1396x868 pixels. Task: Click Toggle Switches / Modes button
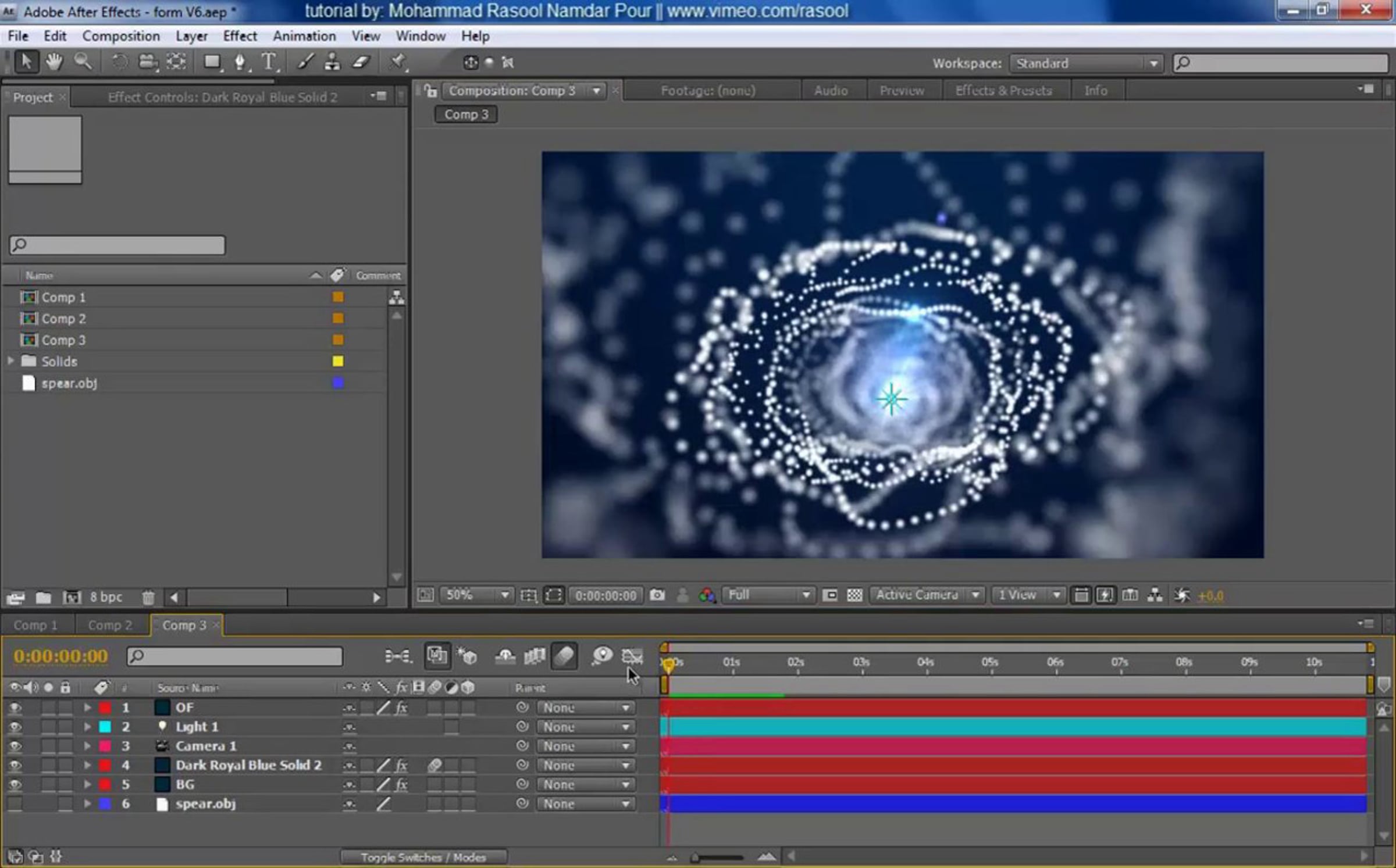[x=423, y=857]
